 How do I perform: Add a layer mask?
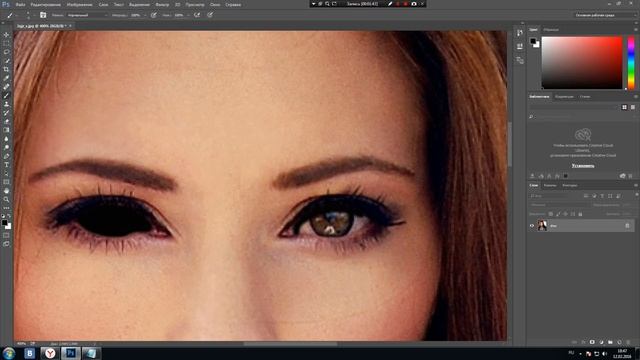tap(592, 342)
